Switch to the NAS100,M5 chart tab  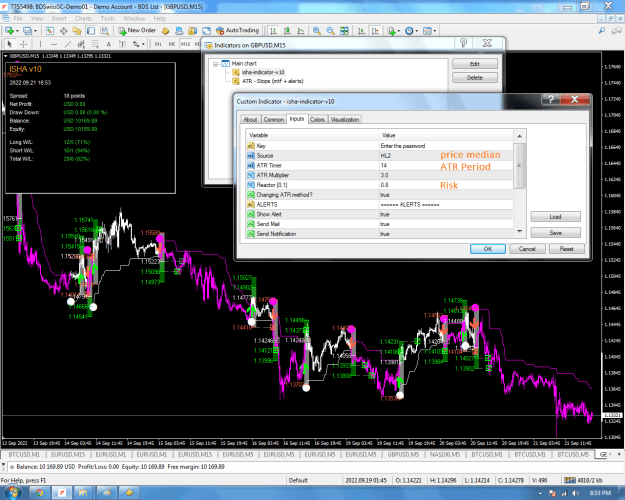(x=445, y=455)
